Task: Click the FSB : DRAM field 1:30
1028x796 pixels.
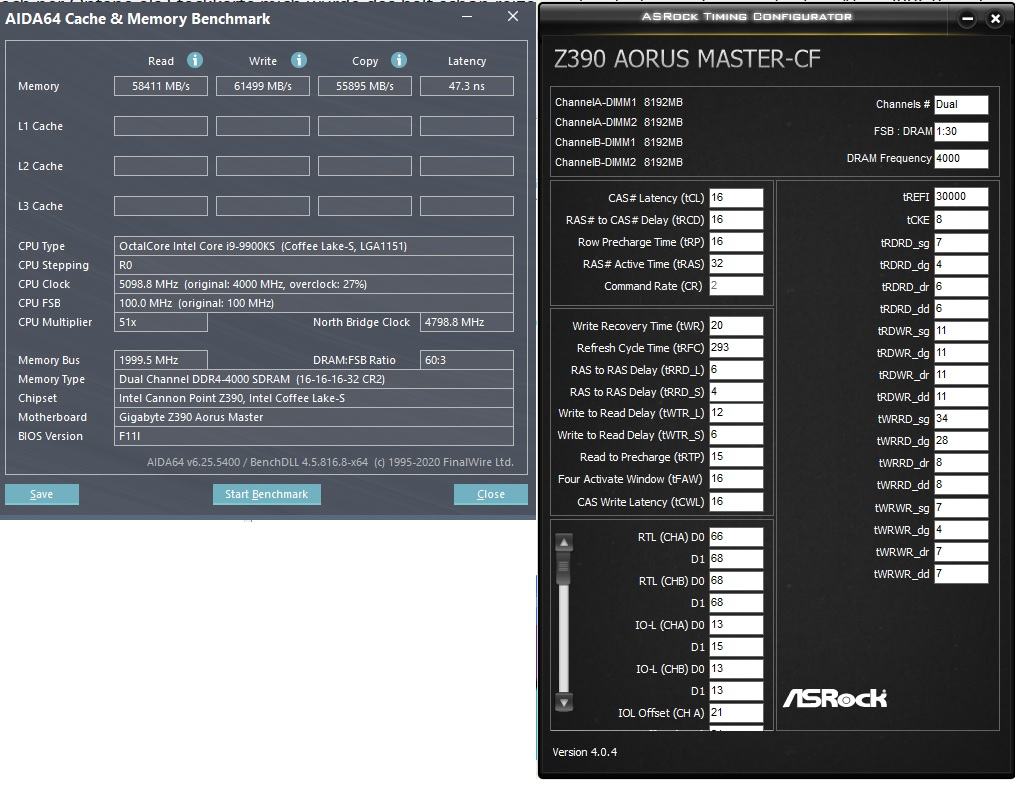Action: point(961,131)
